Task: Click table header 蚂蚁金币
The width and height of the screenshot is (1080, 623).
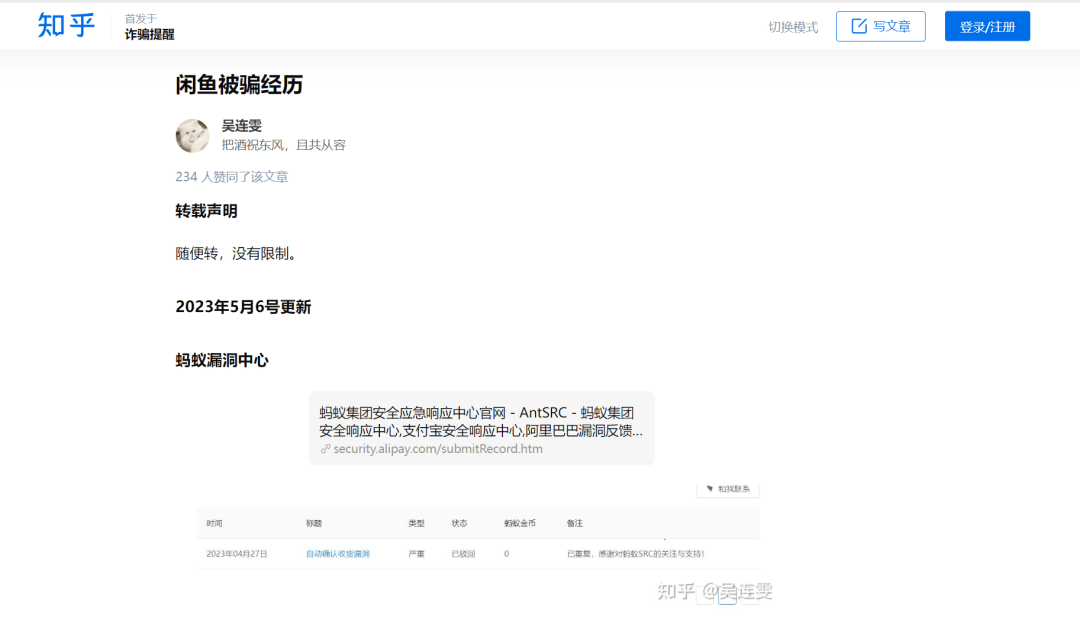Action: pyautogui.click(x=519, y=523)
